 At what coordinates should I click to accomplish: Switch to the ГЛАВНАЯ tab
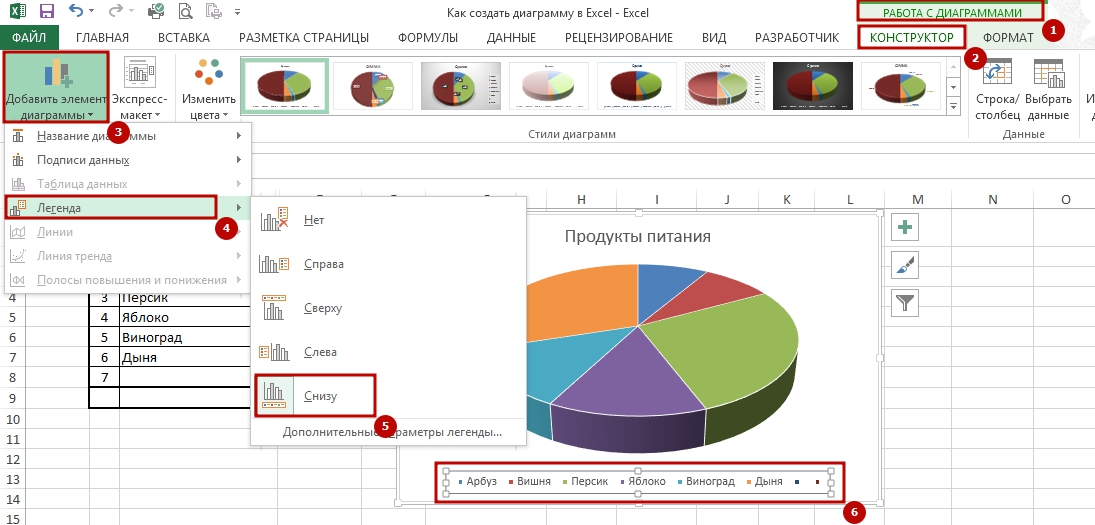click(102, 38)
